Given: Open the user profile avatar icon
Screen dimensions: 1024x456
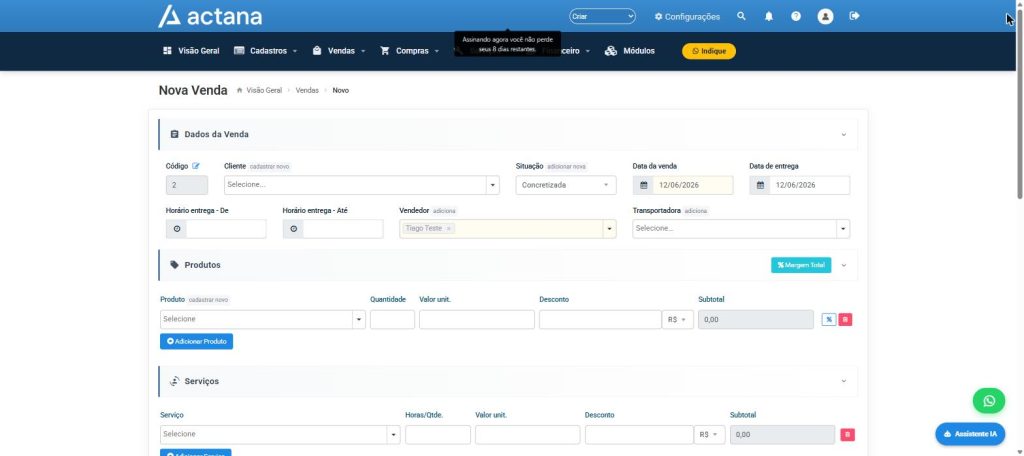Looking at the screenshot, I should pos(825,16).
